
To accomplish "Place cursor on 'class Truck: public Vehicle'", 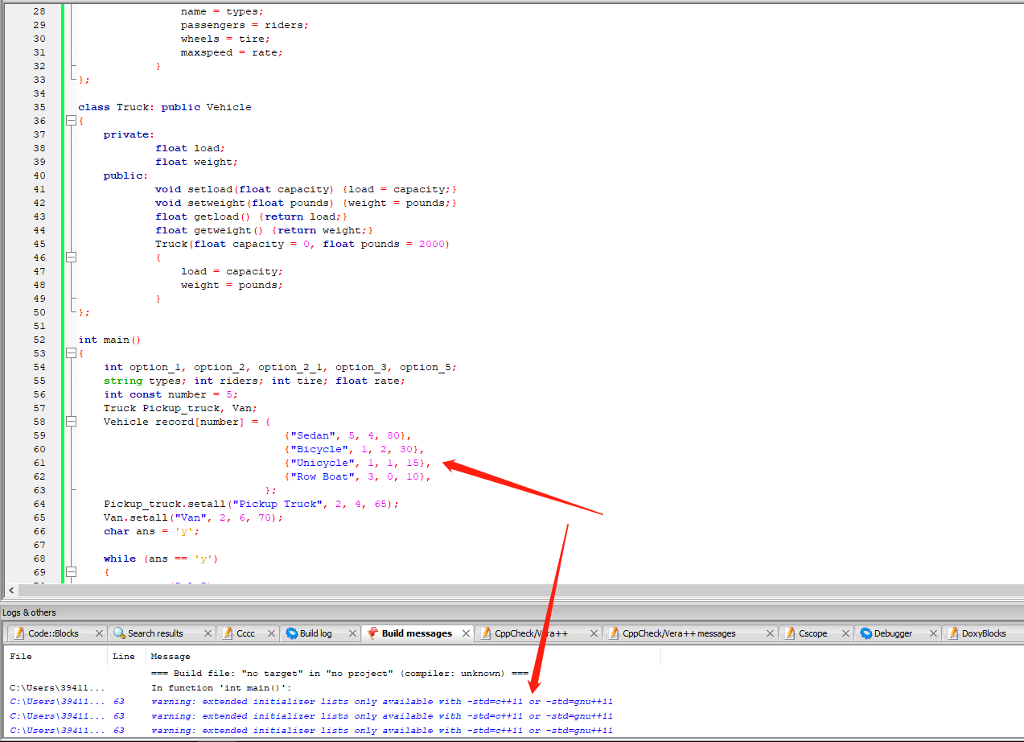I will pyautogui.click(x=165, y=106).
